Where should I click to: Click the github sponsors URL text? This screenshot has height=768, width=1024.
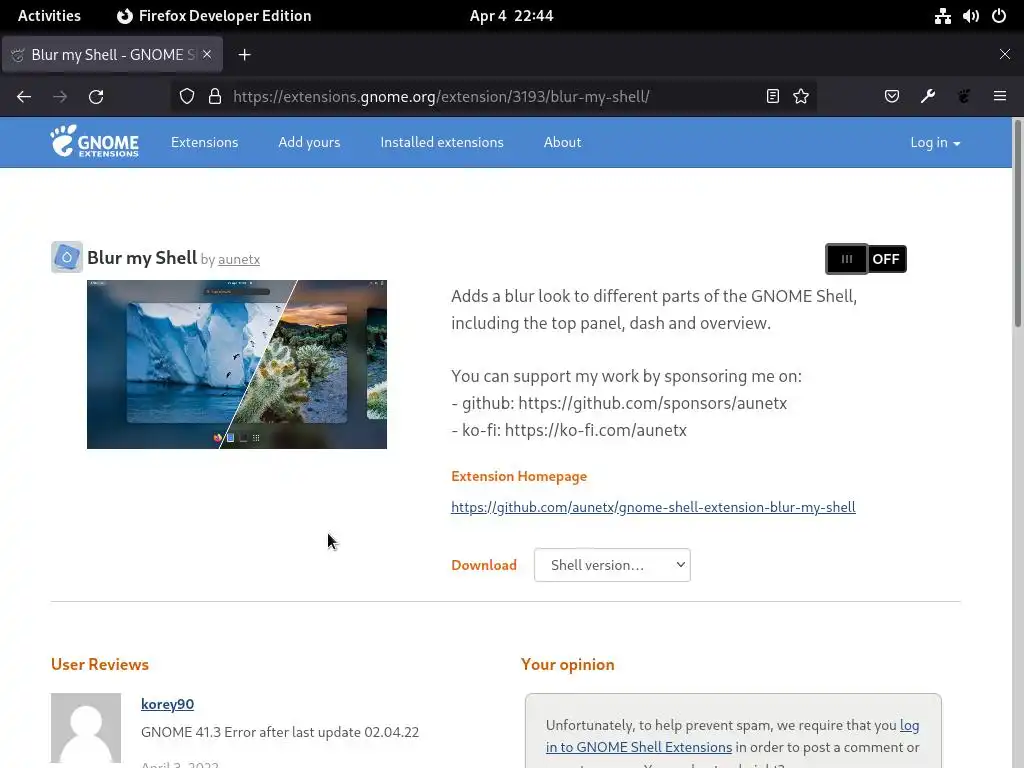click(652, 403)
